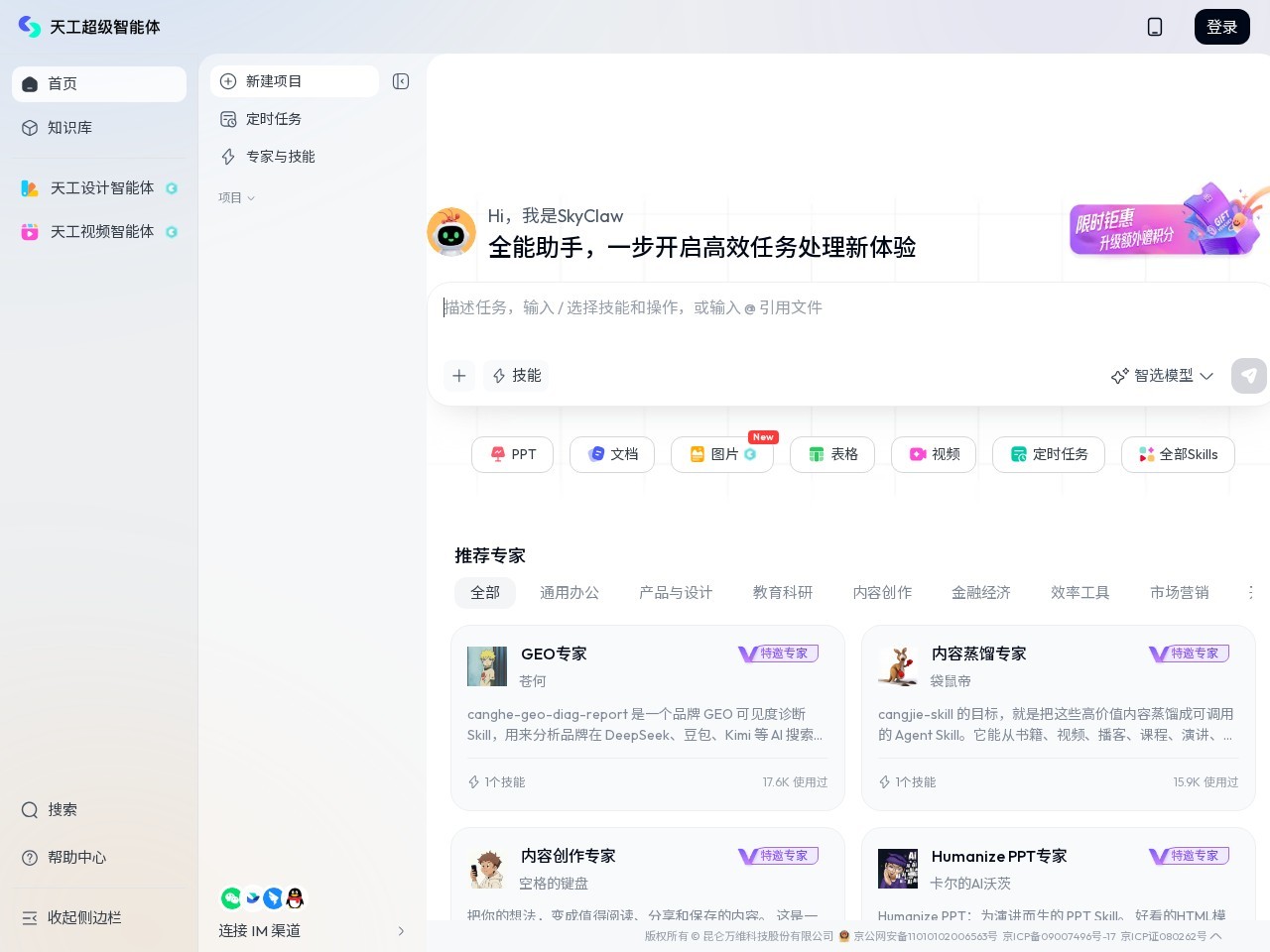Select the 定时任务 skill chip
The width and height of the screenshot is (1270, 952).
point(1049,454)
